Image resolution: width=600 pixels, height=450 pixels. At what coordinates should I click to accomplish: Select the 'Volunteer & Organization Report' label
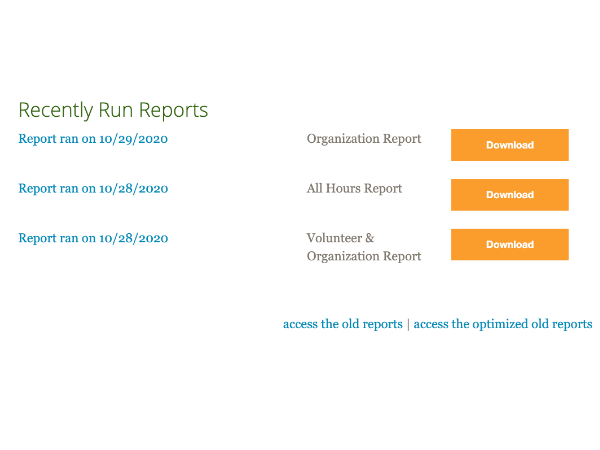tap(364, 247)
